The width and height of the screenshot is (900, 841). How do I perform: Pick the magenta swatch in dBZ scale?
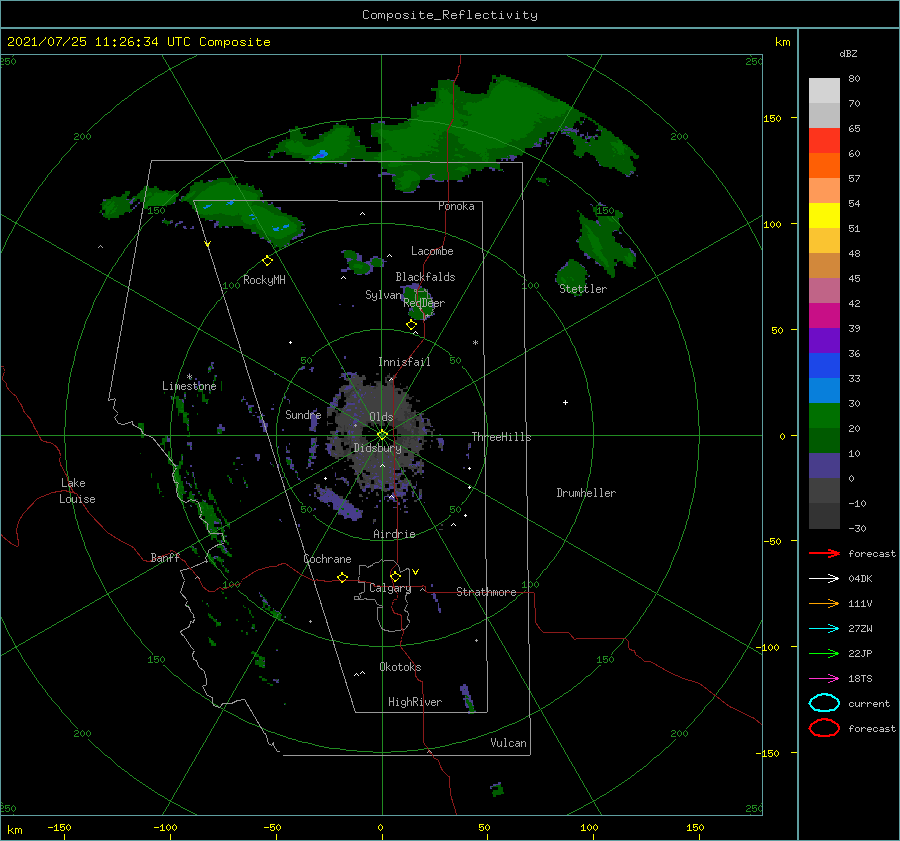(824, 315)
